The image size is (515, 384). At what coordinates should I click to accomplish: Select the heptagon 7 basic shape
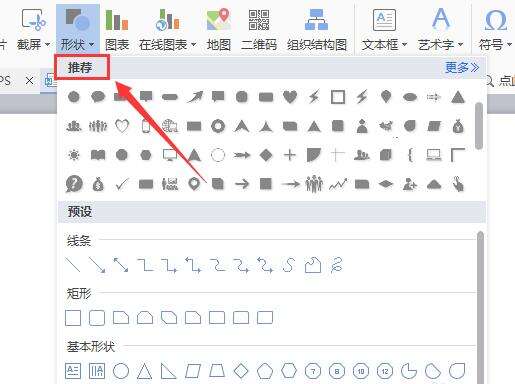tap(313, 371)
